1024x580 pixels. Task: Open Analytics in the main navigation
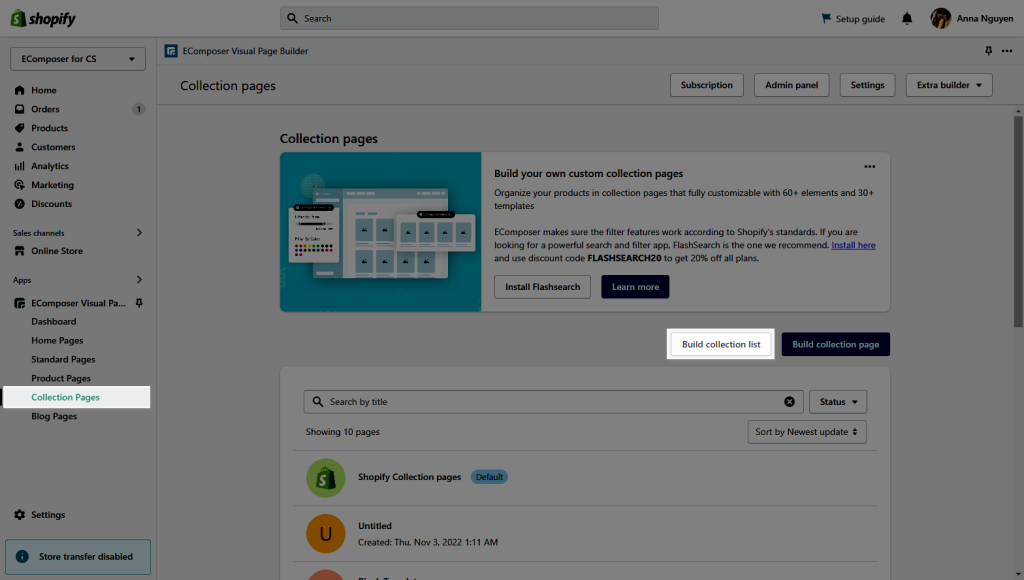(50, 166)
